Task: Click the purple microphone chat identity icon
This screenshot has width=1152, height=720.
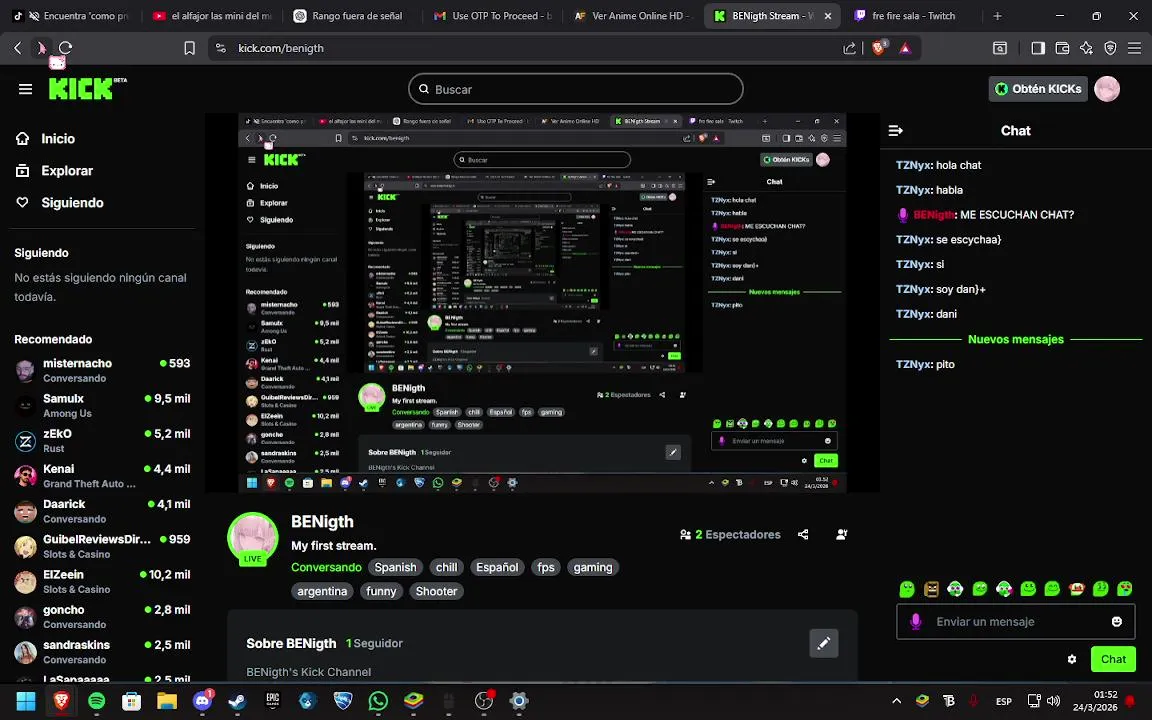Action: click(x=915, y=622)
